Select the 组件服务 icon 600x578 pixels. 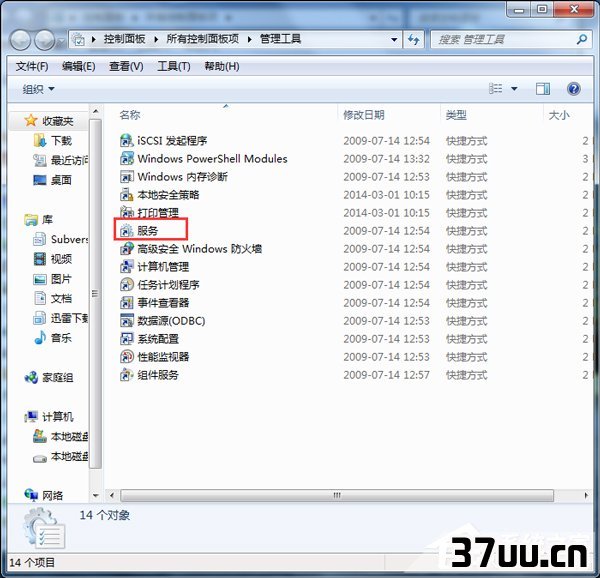tap(127, 374)
